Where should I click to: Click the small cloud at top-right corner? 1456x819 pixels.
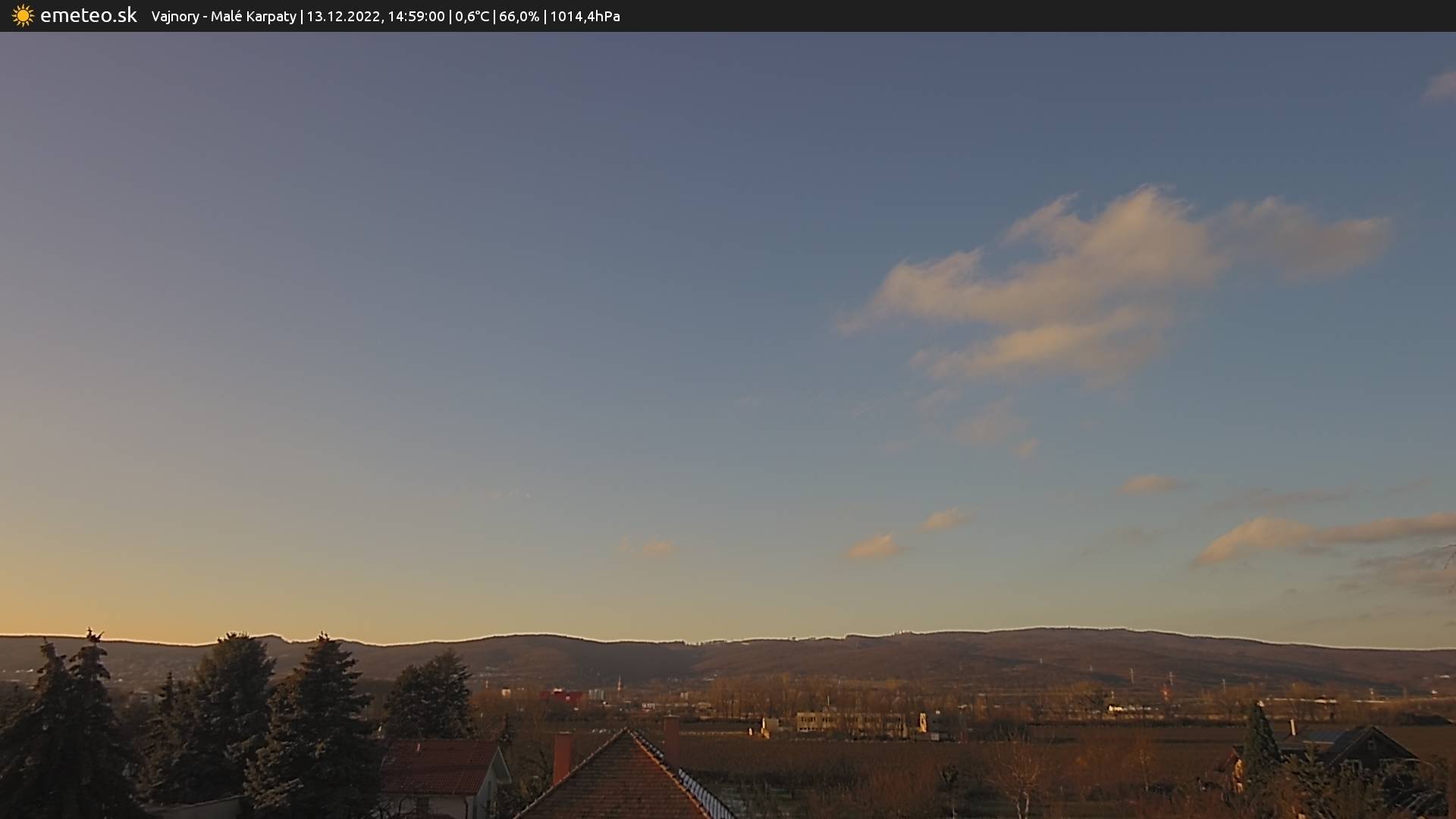(x=1441, y=87)
